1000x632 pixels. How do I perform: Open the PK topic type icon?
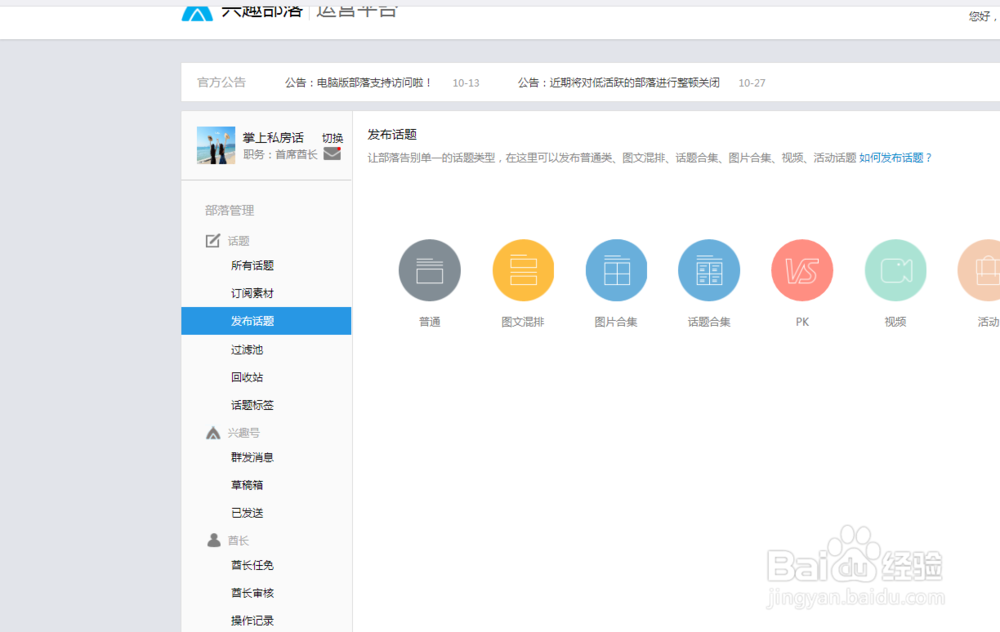click(x=802, y=269)
